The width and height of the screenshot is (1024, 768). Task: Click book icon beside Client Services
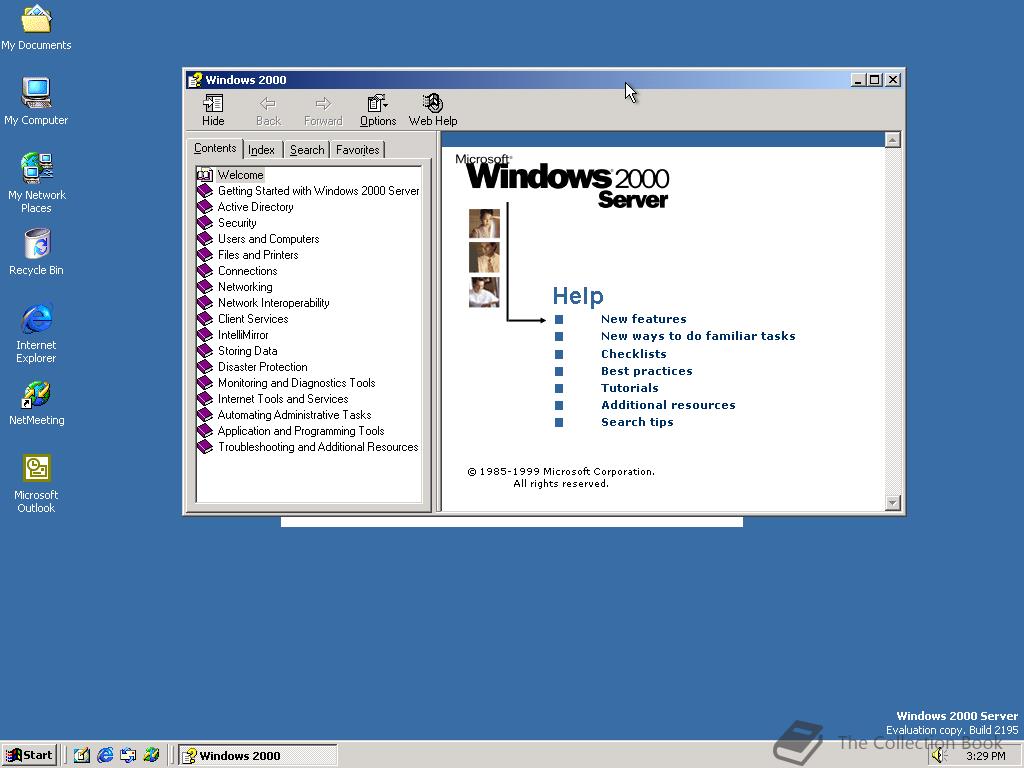205,319
